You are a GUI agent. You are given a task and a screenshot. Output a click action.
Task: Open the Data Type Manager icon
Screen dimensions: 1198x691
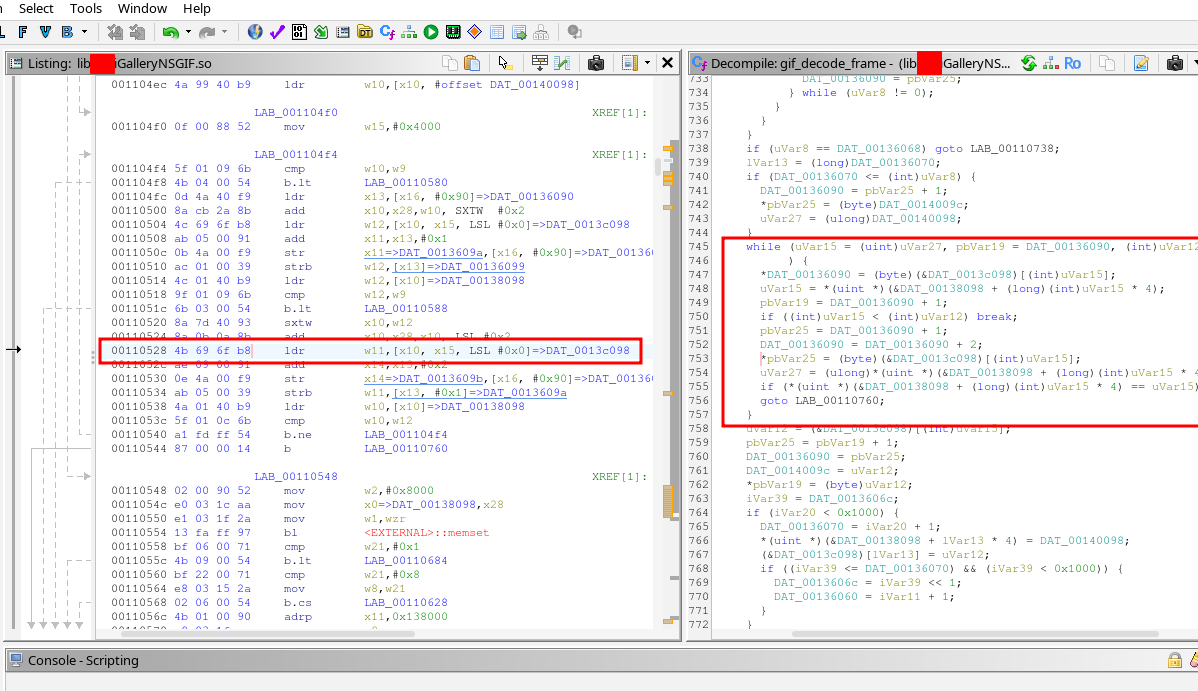[x=365, y=32]
